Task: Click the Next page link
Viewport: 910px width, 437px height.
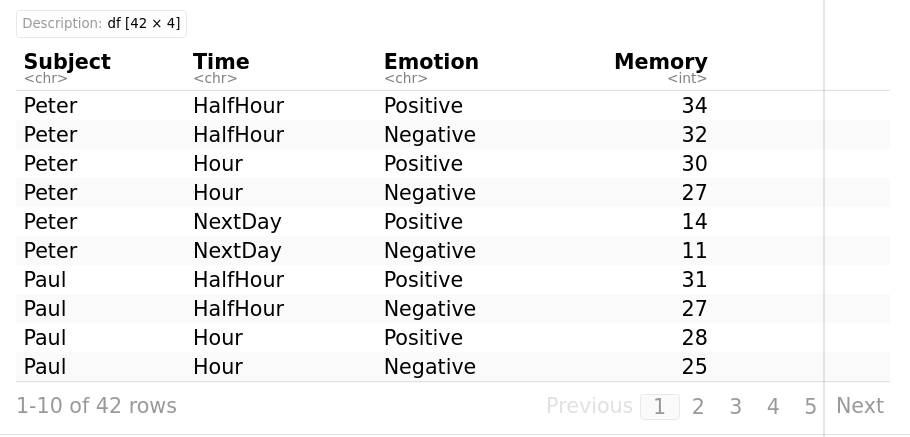Action: (859, 406)
